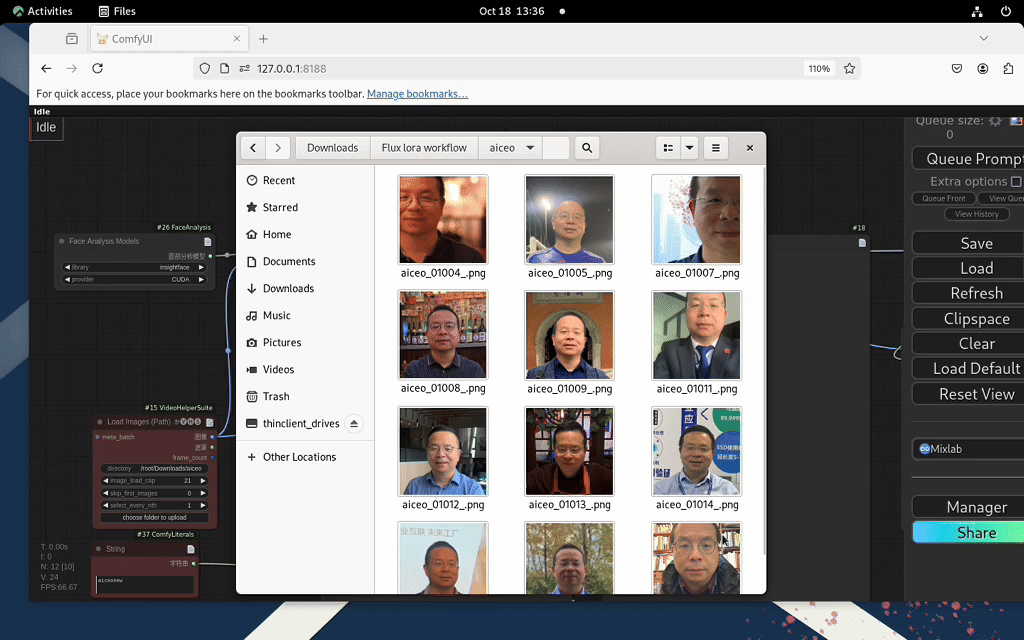Click the Share button
This screenshot has width=1024, height=640.
[x=968, y=532]
